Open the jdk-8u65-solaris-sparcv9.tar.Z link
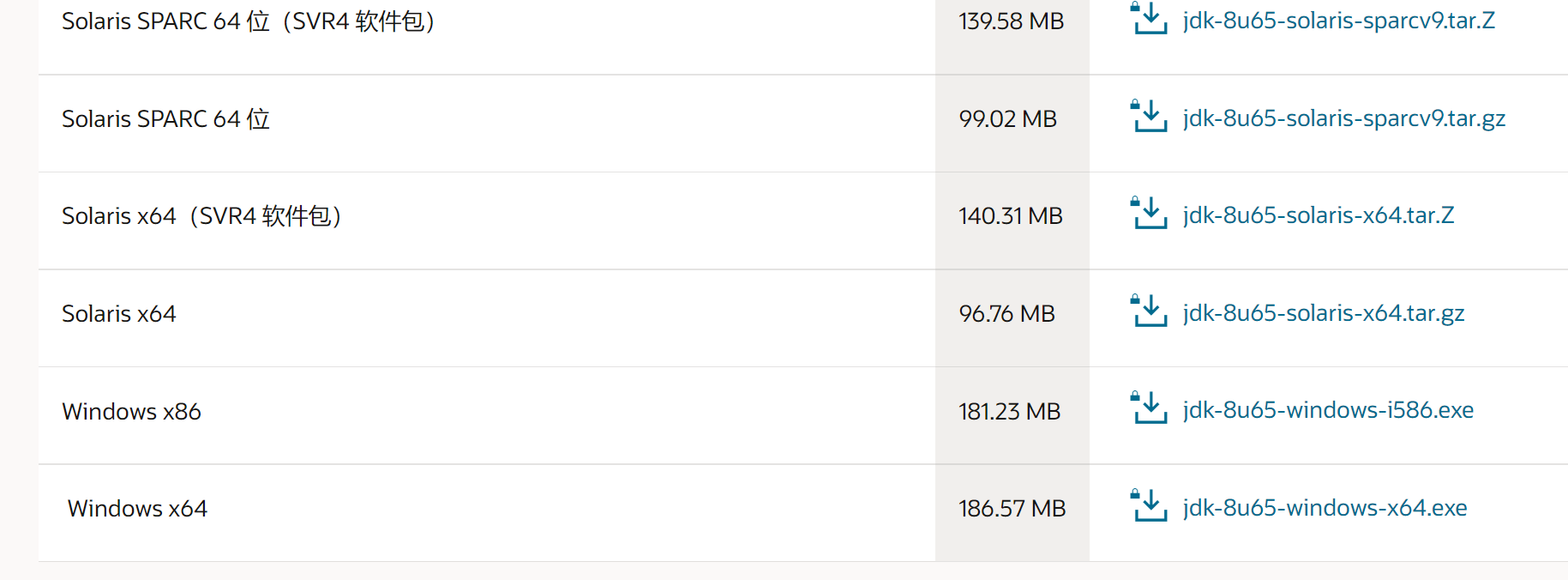Viewport: 1568px width, 580px height. pyautogui.click(x=1338, y=21)
